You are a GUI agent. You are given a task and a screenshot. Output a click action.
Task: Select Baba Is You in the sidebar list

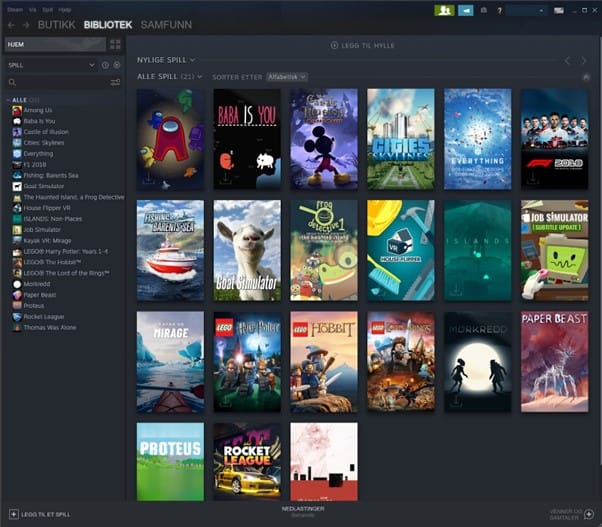point(39,121)
